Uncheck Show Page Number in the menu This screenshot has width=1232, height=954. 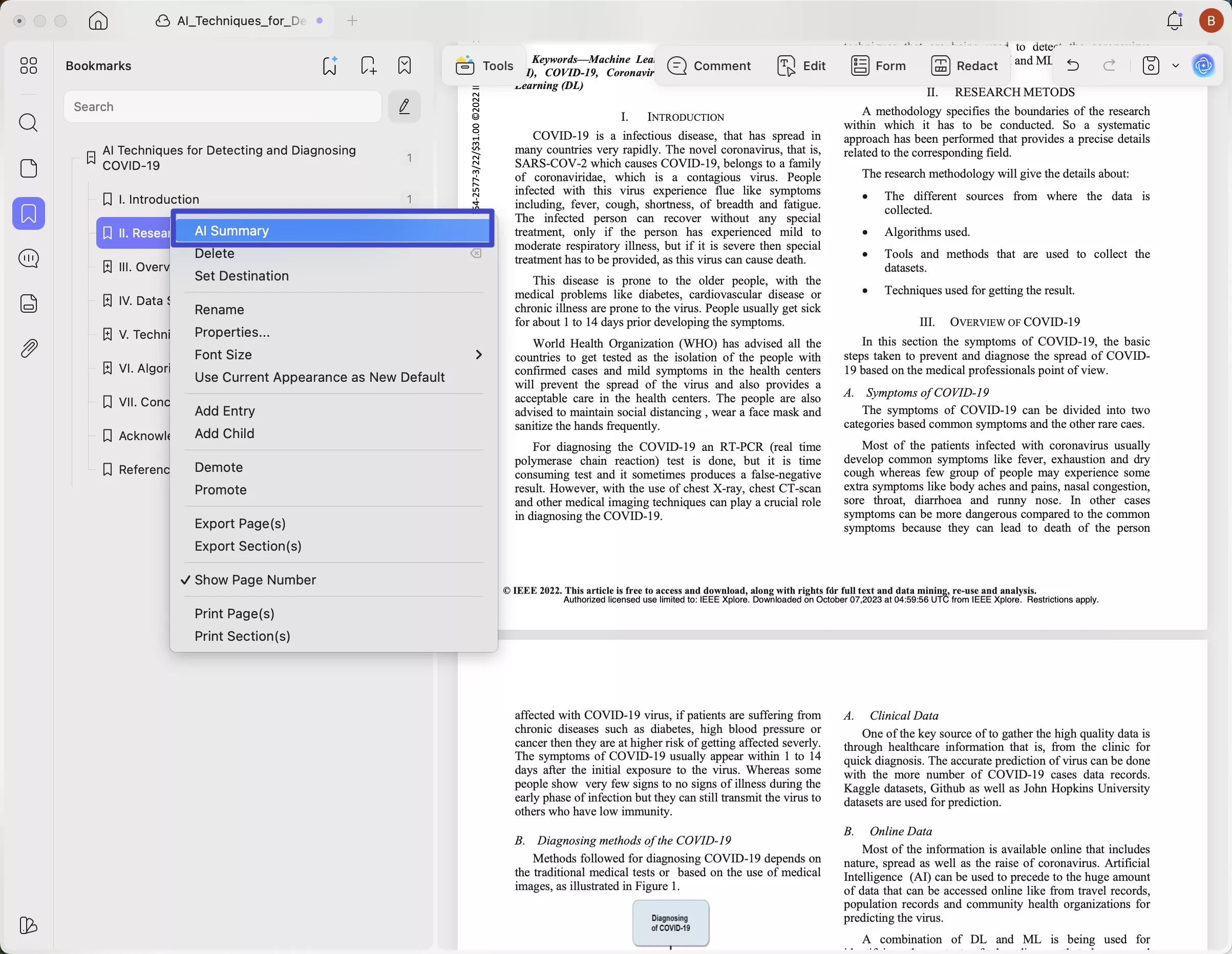coord(255,580)
